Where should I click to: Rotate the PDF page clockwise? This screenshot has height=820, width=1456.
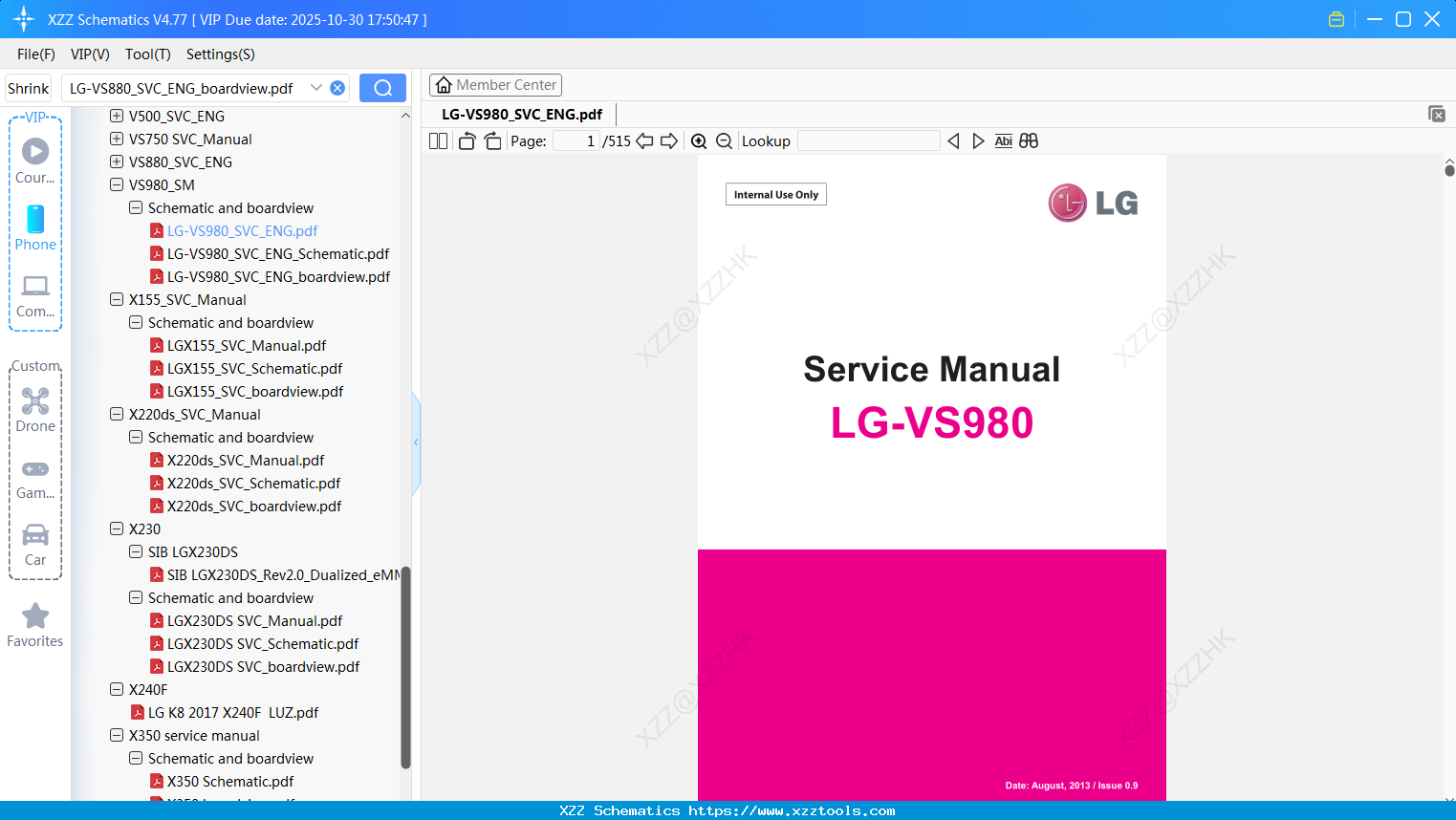click(491, 140)
